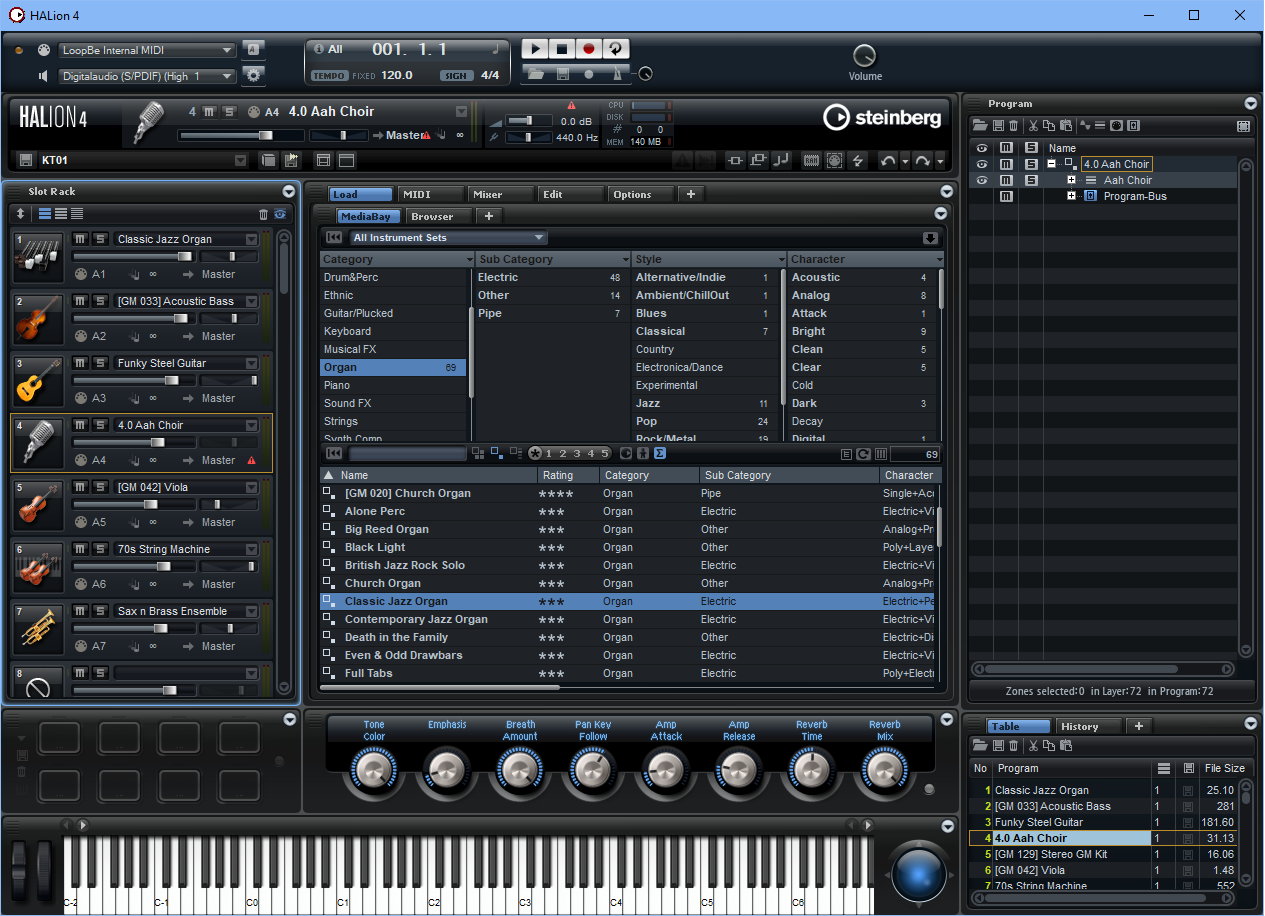Viewport: 1265px width, 916px height.
Task: Solo the Funky Steel Guitar slot
Action: (100, 363)
